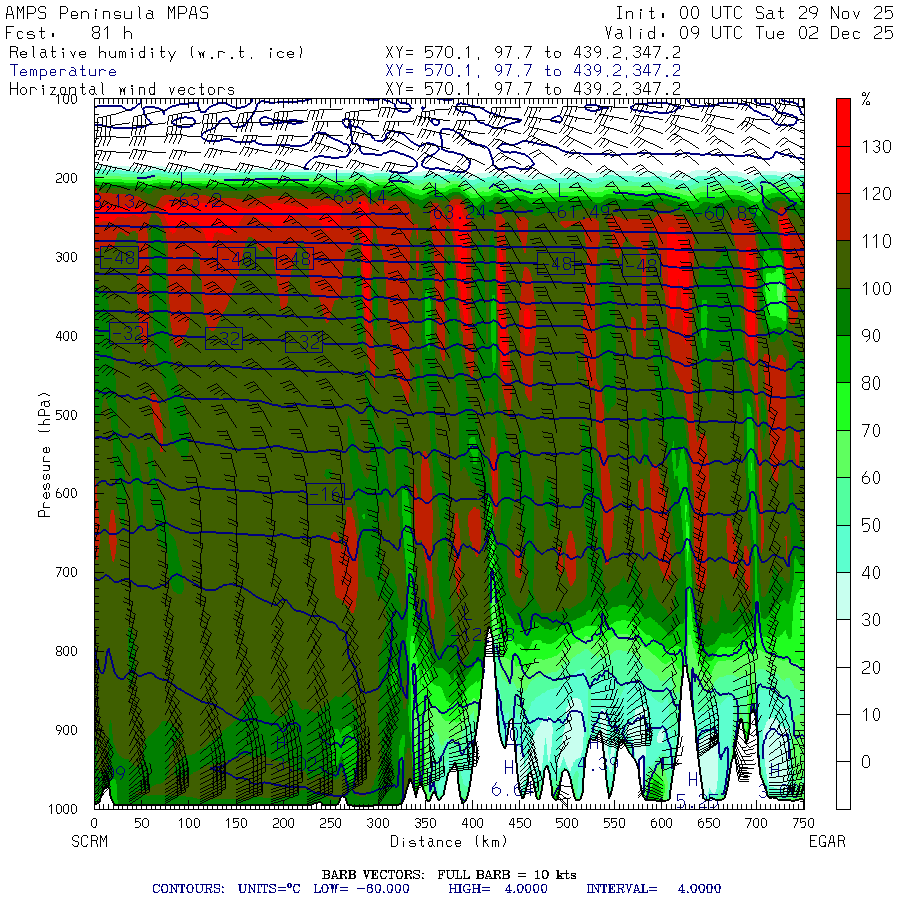This screenshot has width=900, height=900.
Task: Click the colorbar value label '50'
Action: click(871, 526)
